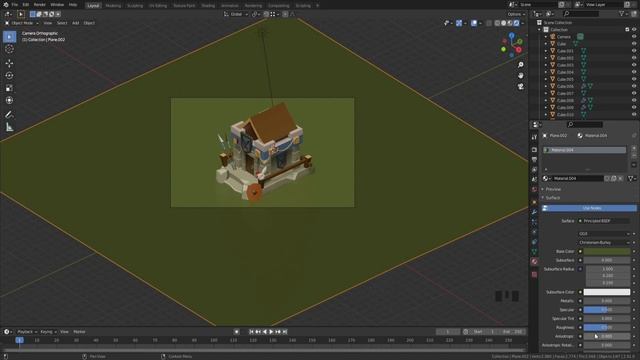Image resolution: width=640 pixels, height=360 pixels.
Task: Toggle camera view icon in viewport
Action: [x=520, y=87]
